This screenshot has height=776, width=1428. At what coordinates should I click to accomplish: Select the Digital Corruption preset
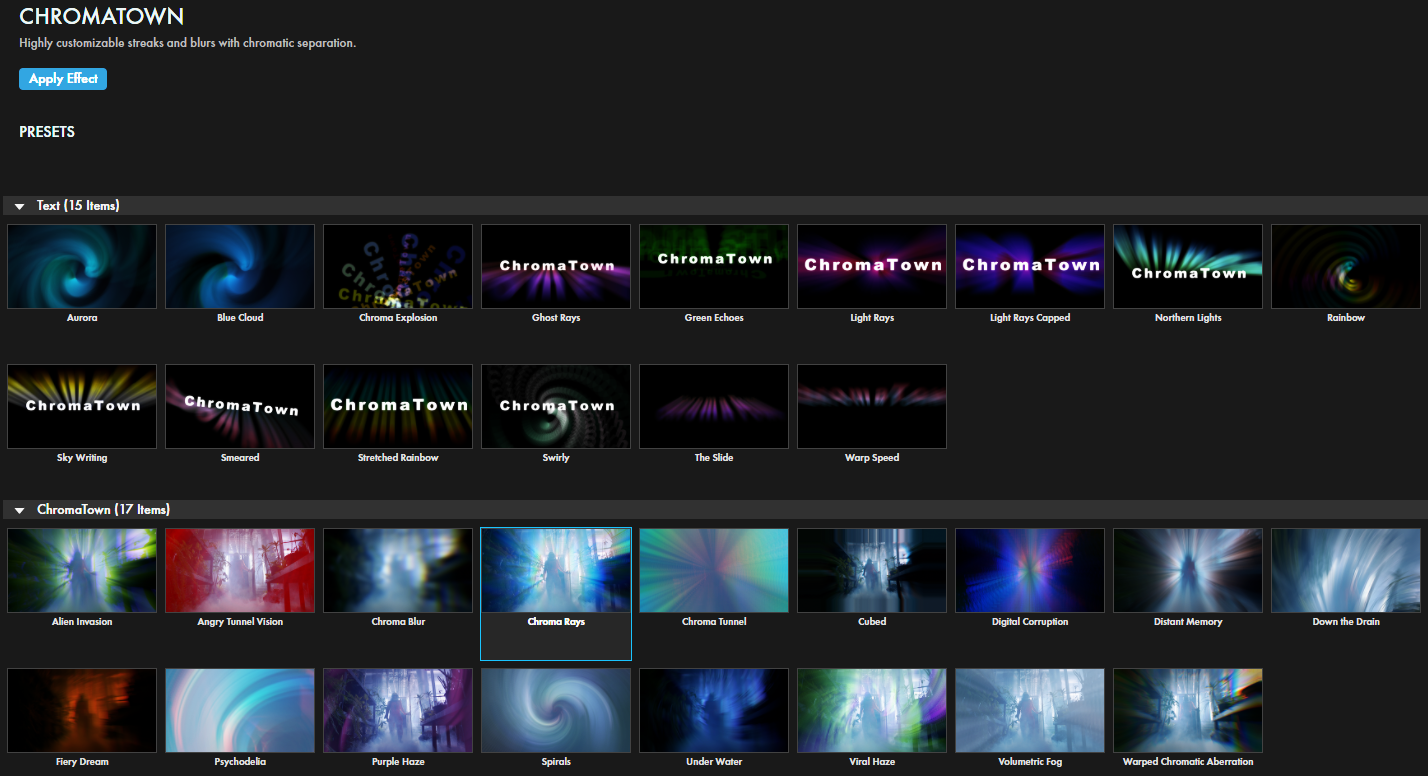click(x=1030, y=570)
